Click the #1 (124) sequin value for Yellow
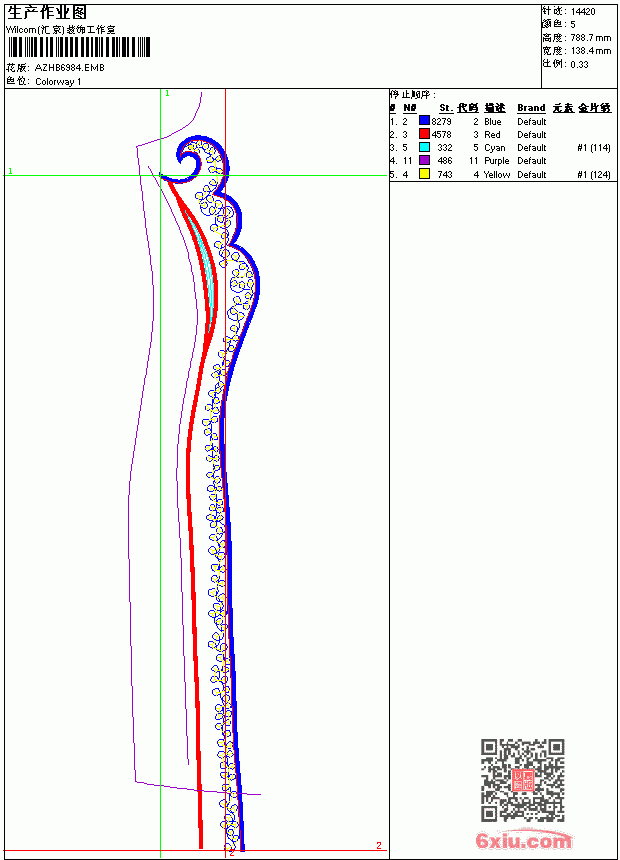 [594, 174]
